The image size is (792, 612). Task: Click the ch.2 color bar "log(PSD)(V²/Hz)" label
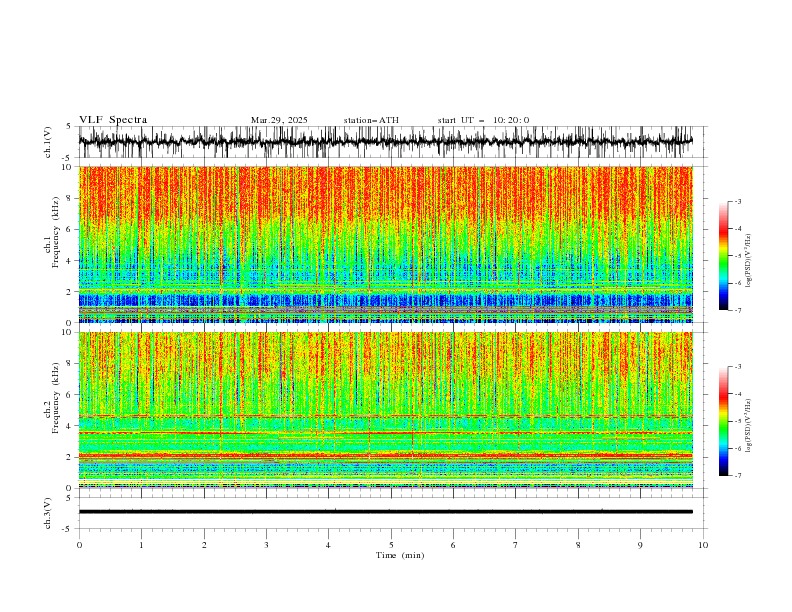click(748, 425)
